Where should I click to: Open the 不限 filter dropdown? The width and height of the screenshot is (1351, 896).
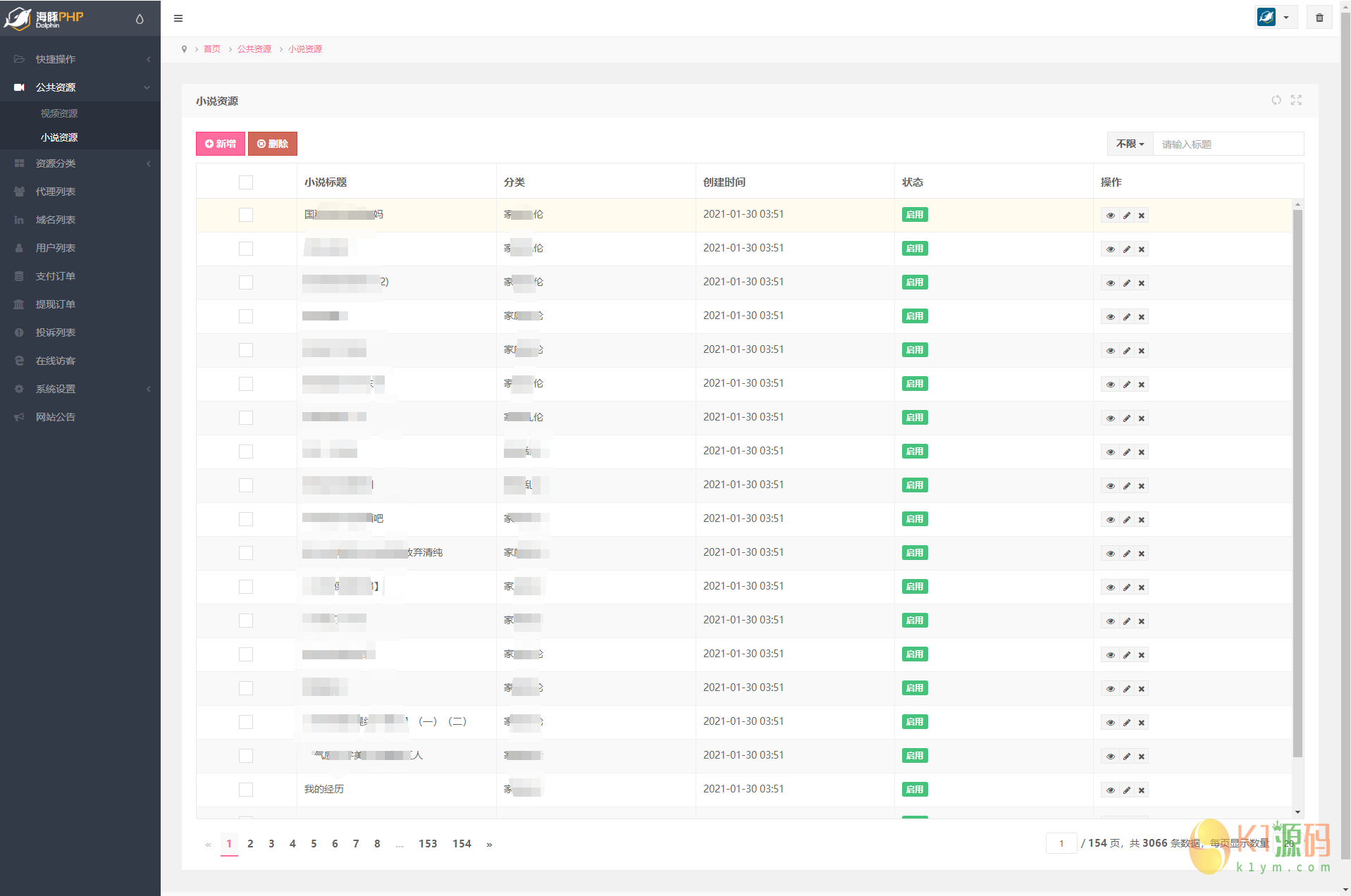(1130, 144)
